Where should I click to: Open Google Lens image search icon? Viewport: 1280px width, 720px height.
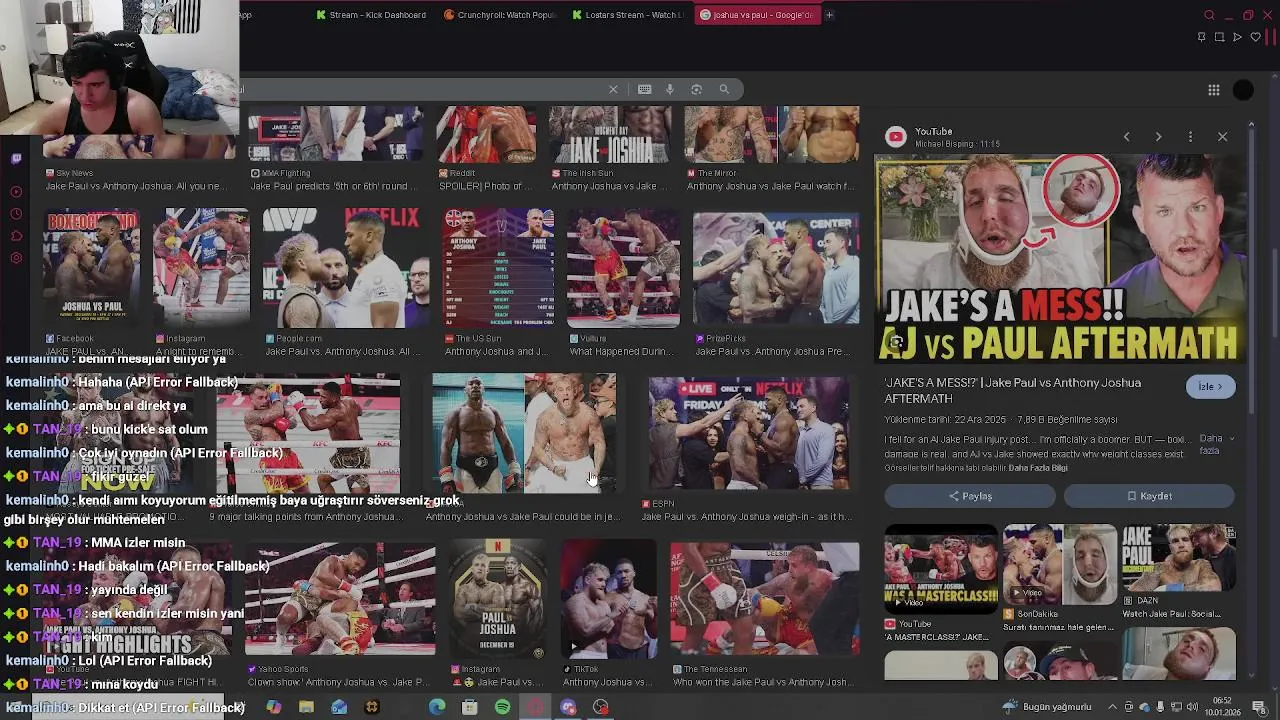(697, 89)
